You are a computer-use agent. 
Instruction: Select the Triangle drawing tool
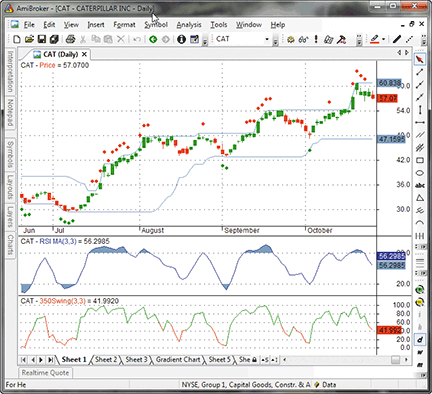(x=420, y=198)
